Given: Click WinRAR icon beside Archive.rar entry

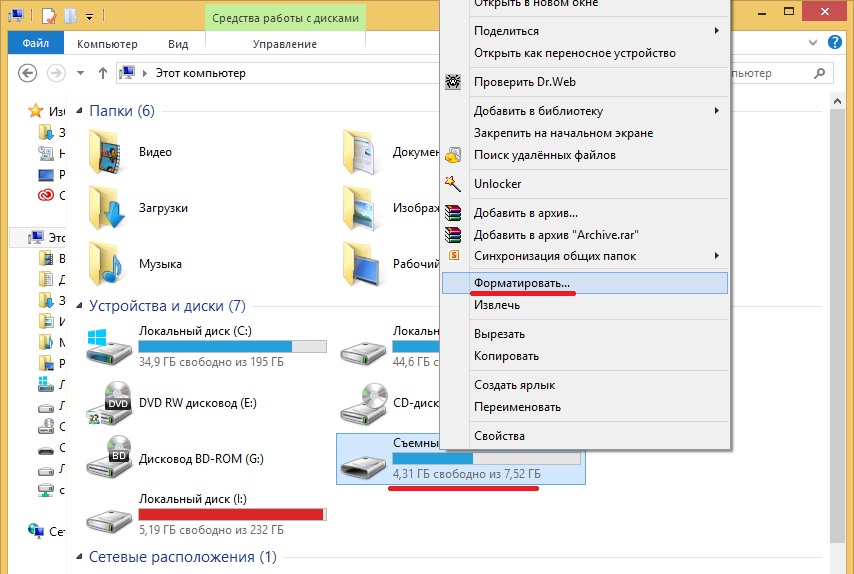Looking at the screenshot, I should pyautogui.click(x=453, y=235).
